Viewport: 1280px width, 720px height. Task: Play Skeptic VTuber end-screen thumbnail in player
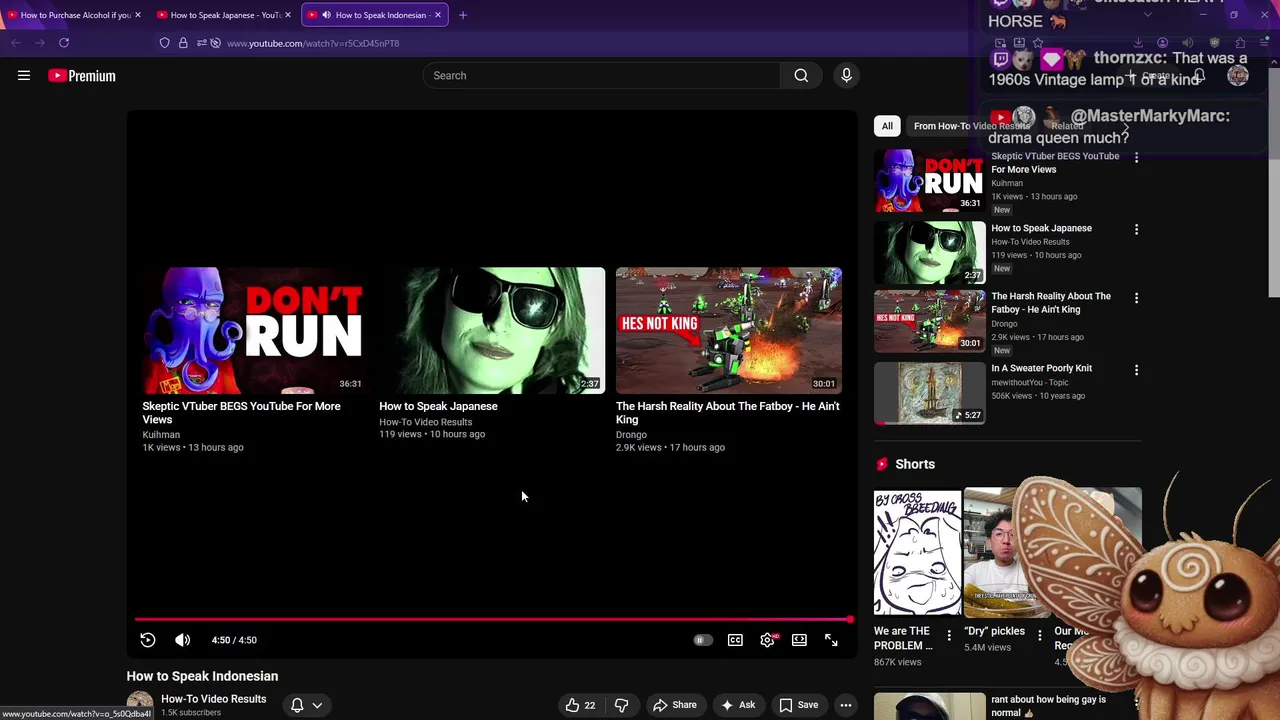click(x=254, y=330)
